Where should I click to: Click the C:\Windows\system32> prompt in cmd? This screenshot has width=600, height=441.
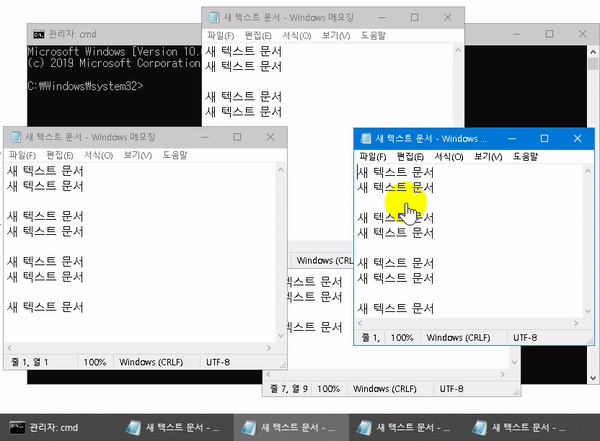85,86
